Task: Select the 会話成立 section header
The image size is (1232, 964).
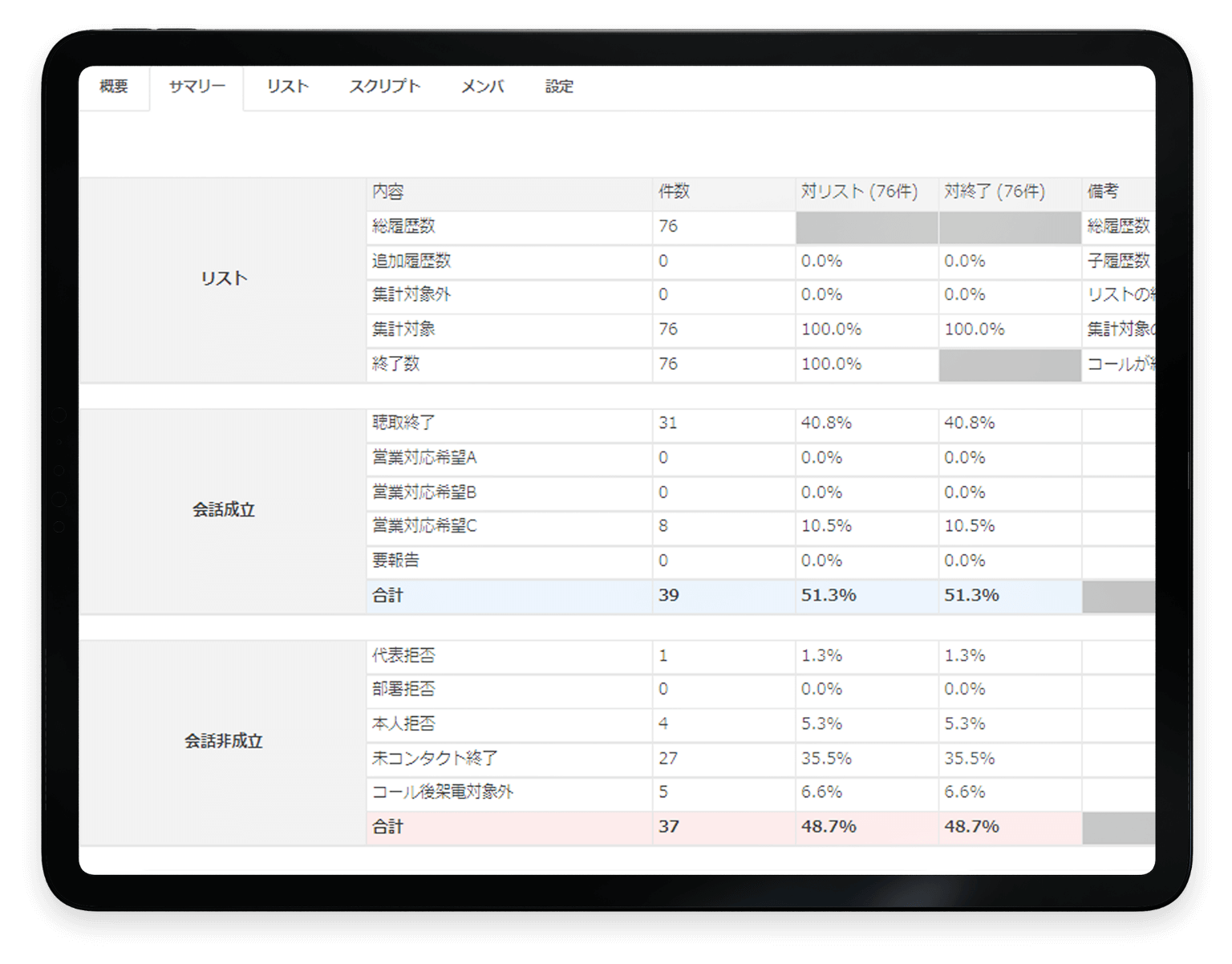Action: 223,510
